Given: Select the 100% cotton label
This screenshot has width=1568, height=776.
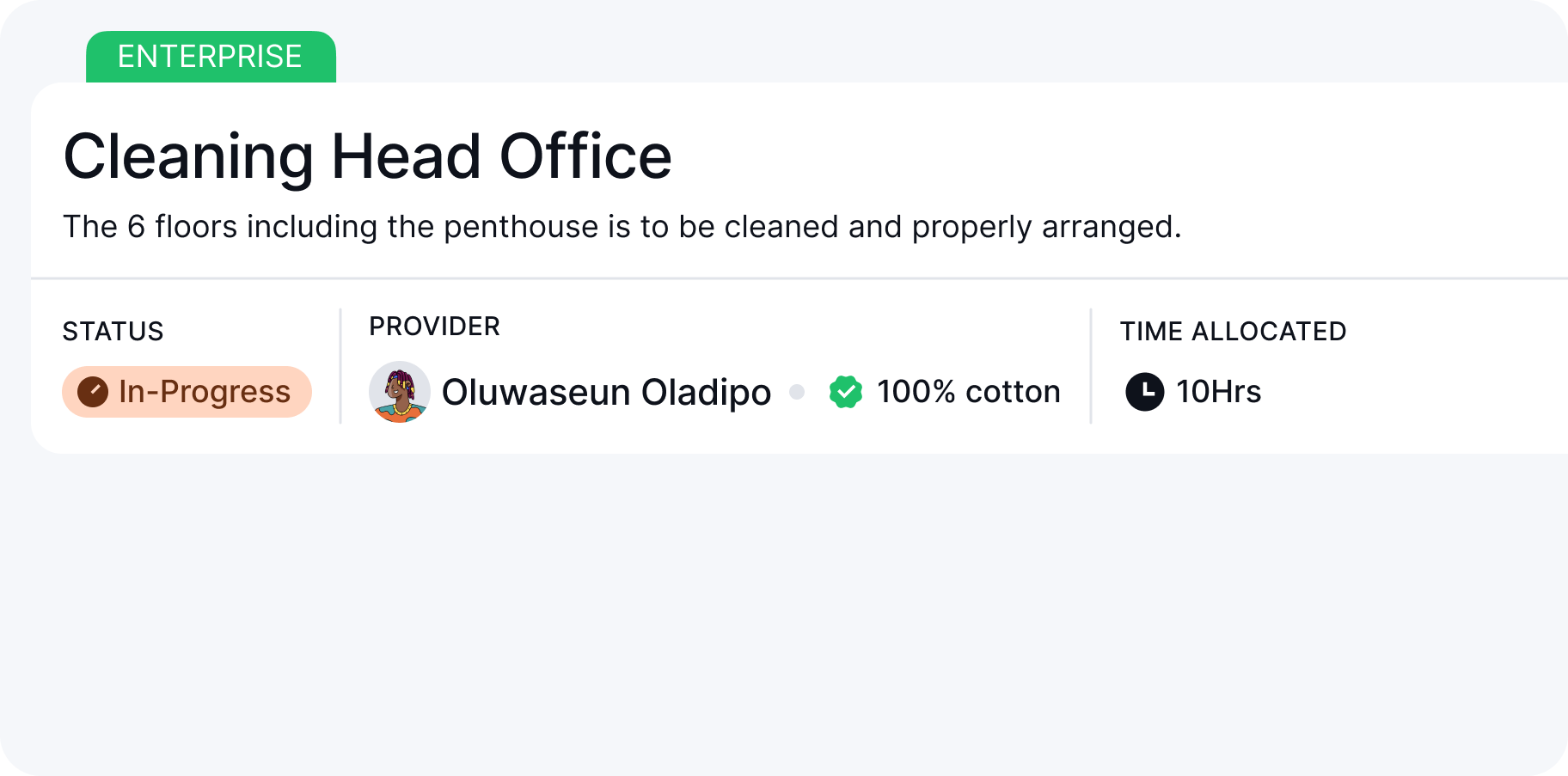Looking at the screenshot, I should click(x=969, y=392).
